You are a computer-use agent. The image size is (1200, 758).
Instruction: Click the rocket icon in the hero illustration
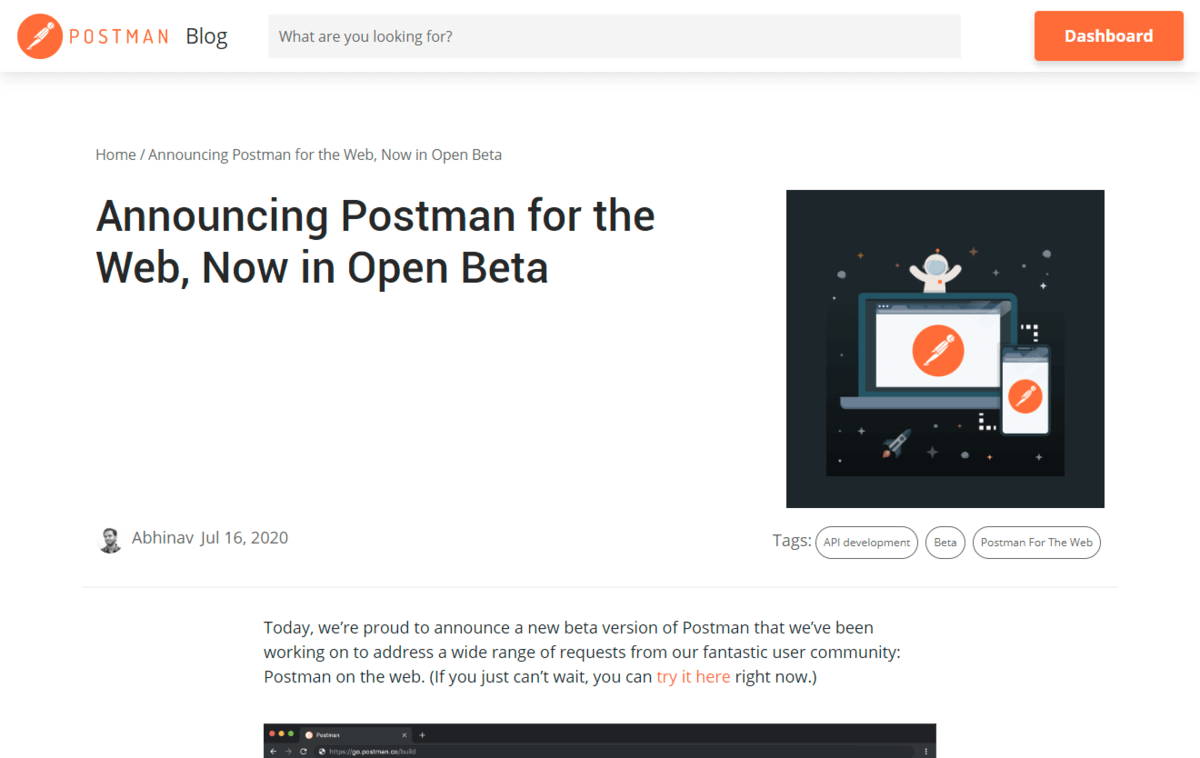[x=896, y=442]
